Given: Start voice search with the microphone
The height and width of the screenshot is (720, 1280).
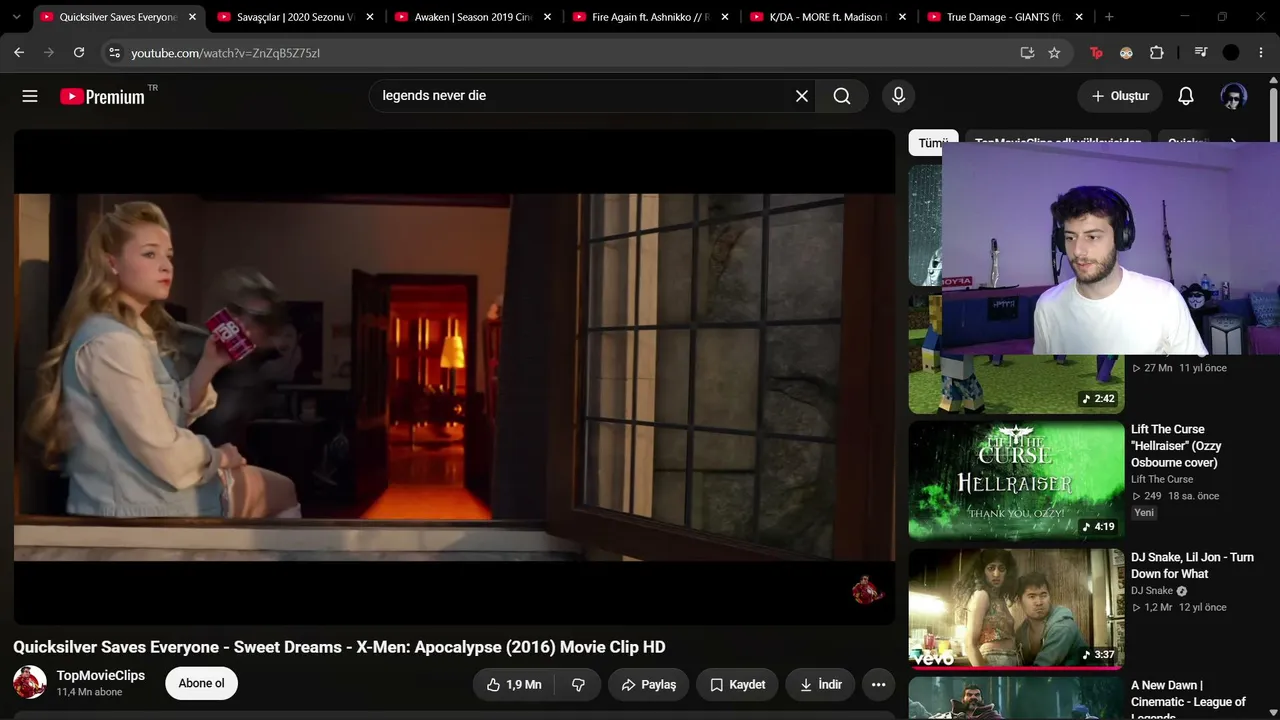Looking at the screenshot, I should coord(898,96).
